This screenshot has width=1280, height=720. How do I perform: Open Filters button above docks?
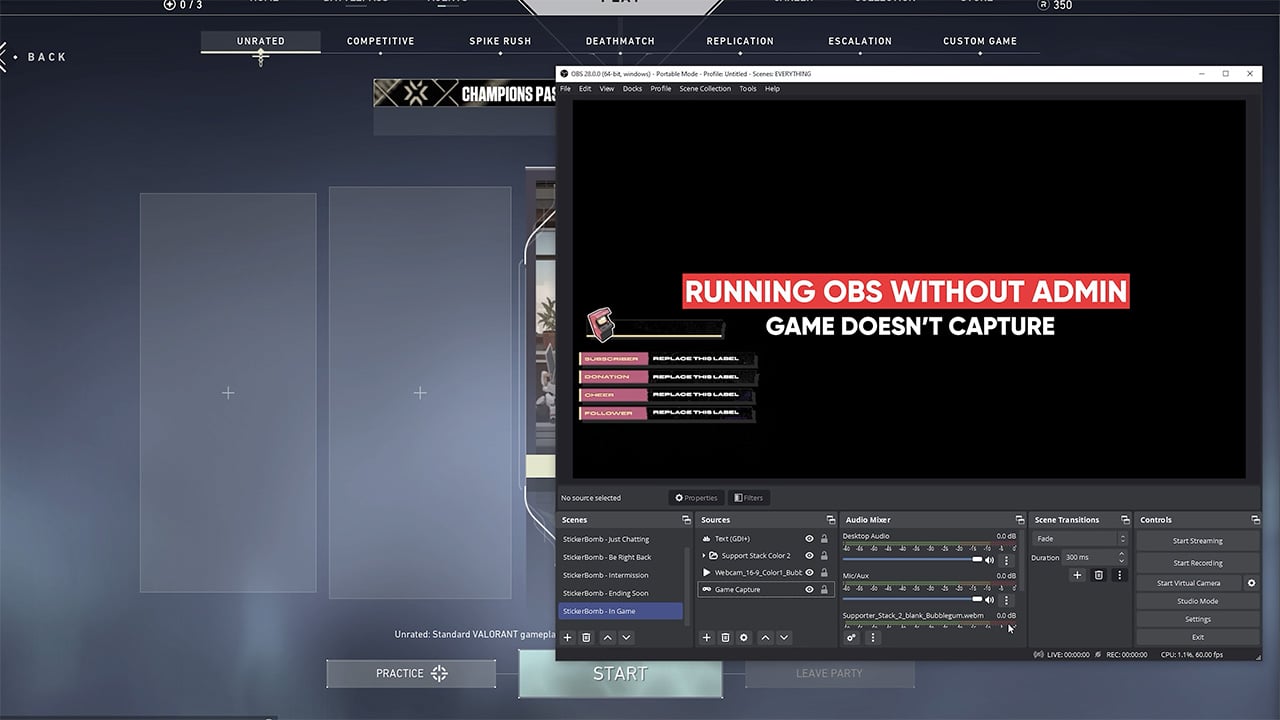[747, 498]
